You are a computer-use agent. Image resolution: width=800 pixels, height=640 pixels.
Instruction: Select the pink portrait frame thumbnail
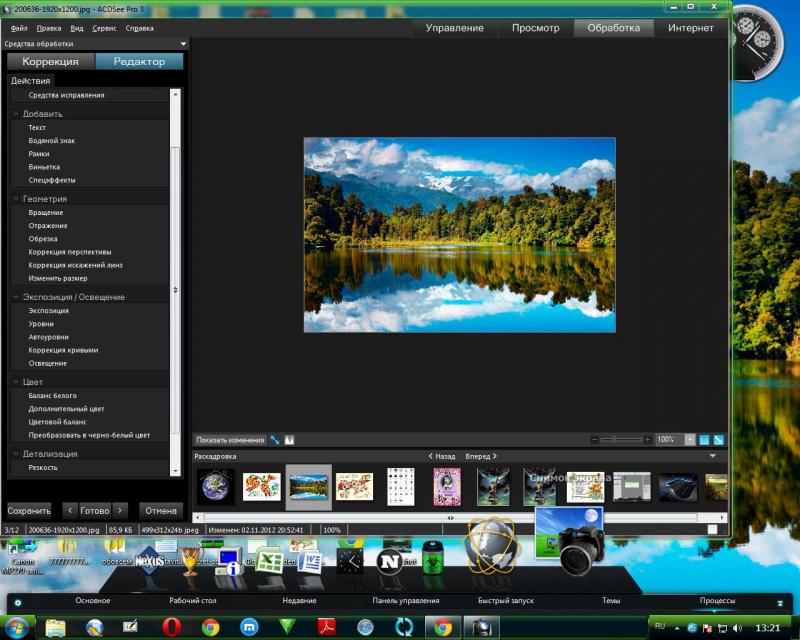pos(447,487)
